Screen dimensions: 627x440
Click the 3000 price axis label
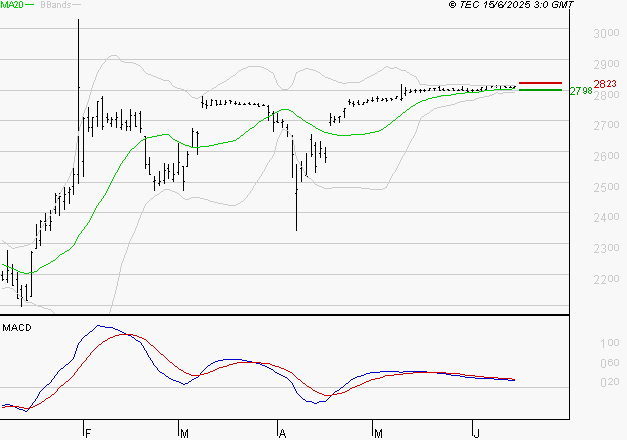click(x=606, y=33)
